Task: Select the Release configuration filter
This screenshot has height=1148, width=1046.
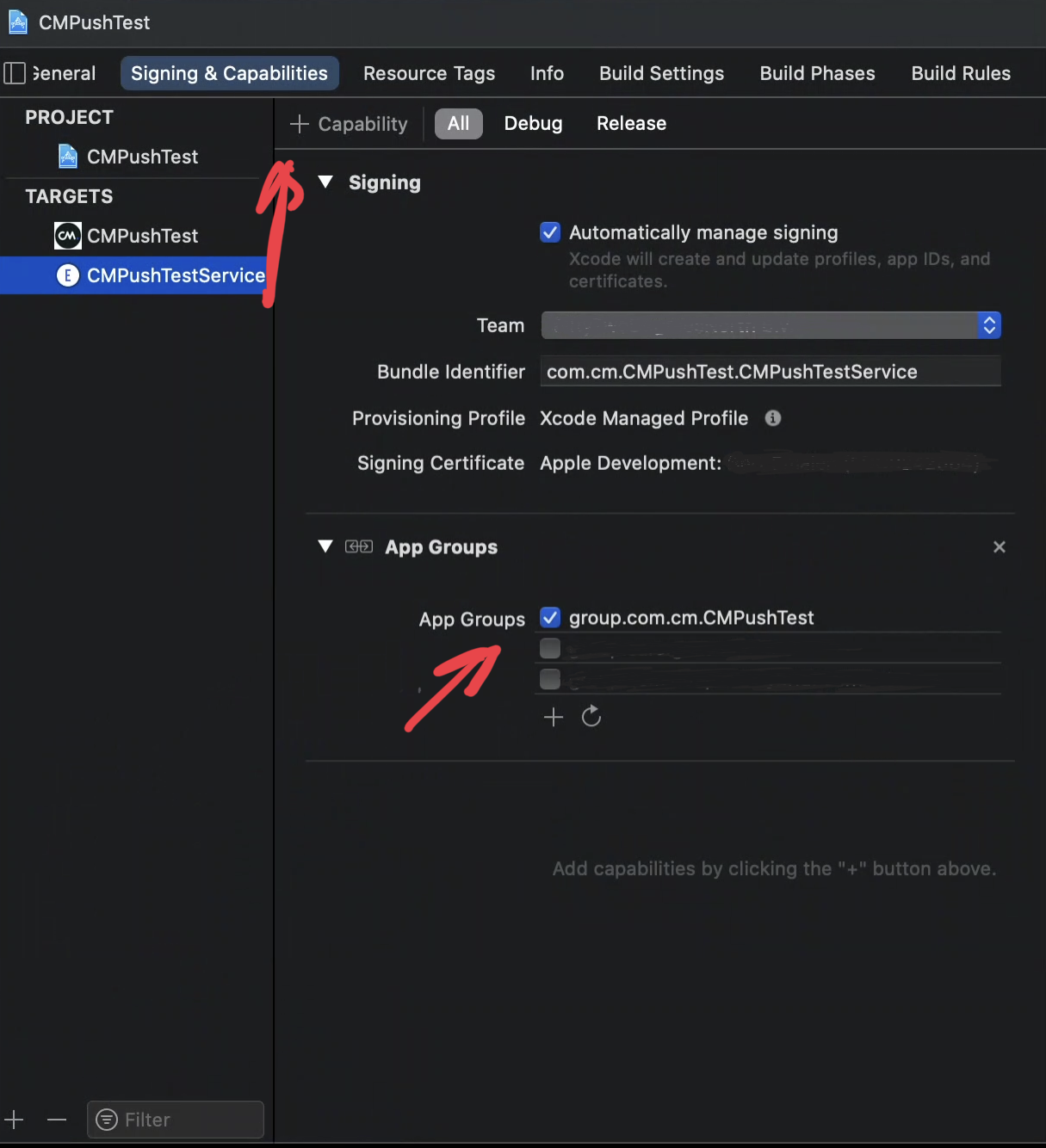Action: tap(631, 123)
